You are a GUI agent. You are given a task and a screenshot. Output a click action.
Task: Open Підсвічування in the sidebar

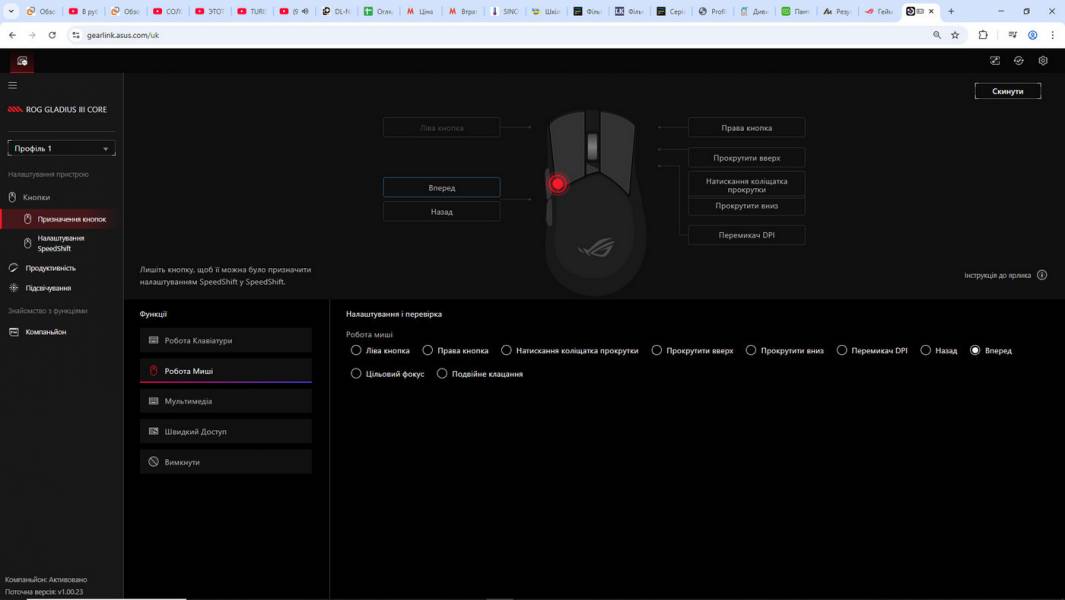pyautogui.click(x=48, y=288)
